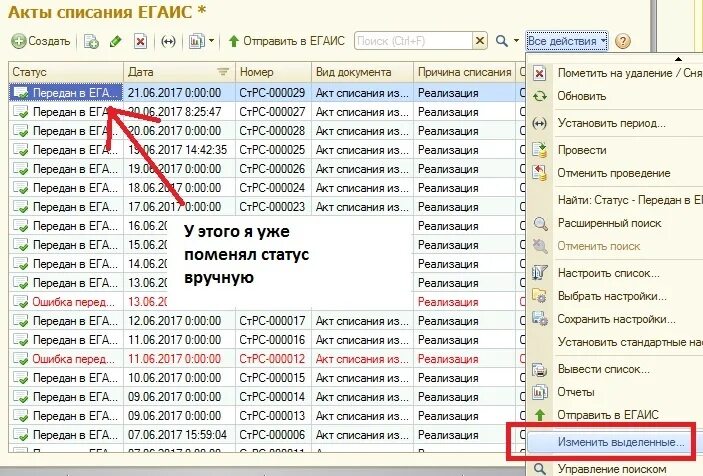Select row with number СтРС-000029

click(x=267, y=93)
